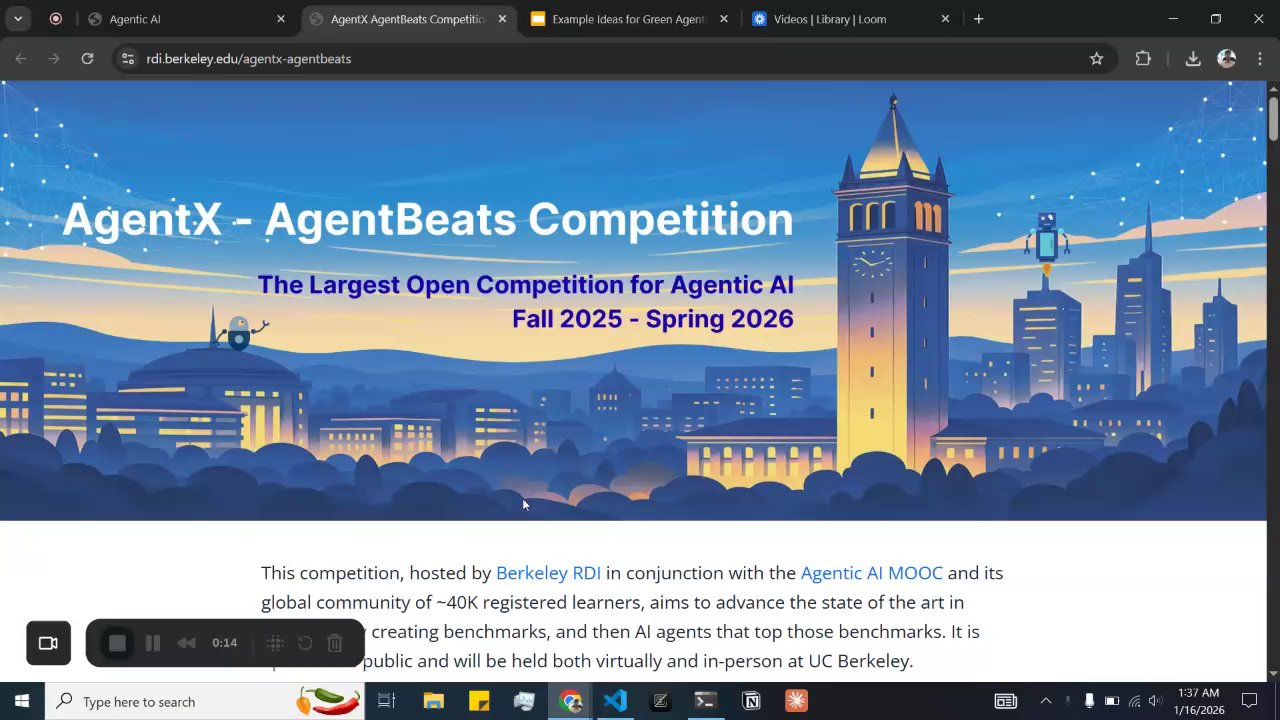Screen dimensions: 1280x720
Task: Open the Wi-Fi network tray icon
Action: 1134,701
